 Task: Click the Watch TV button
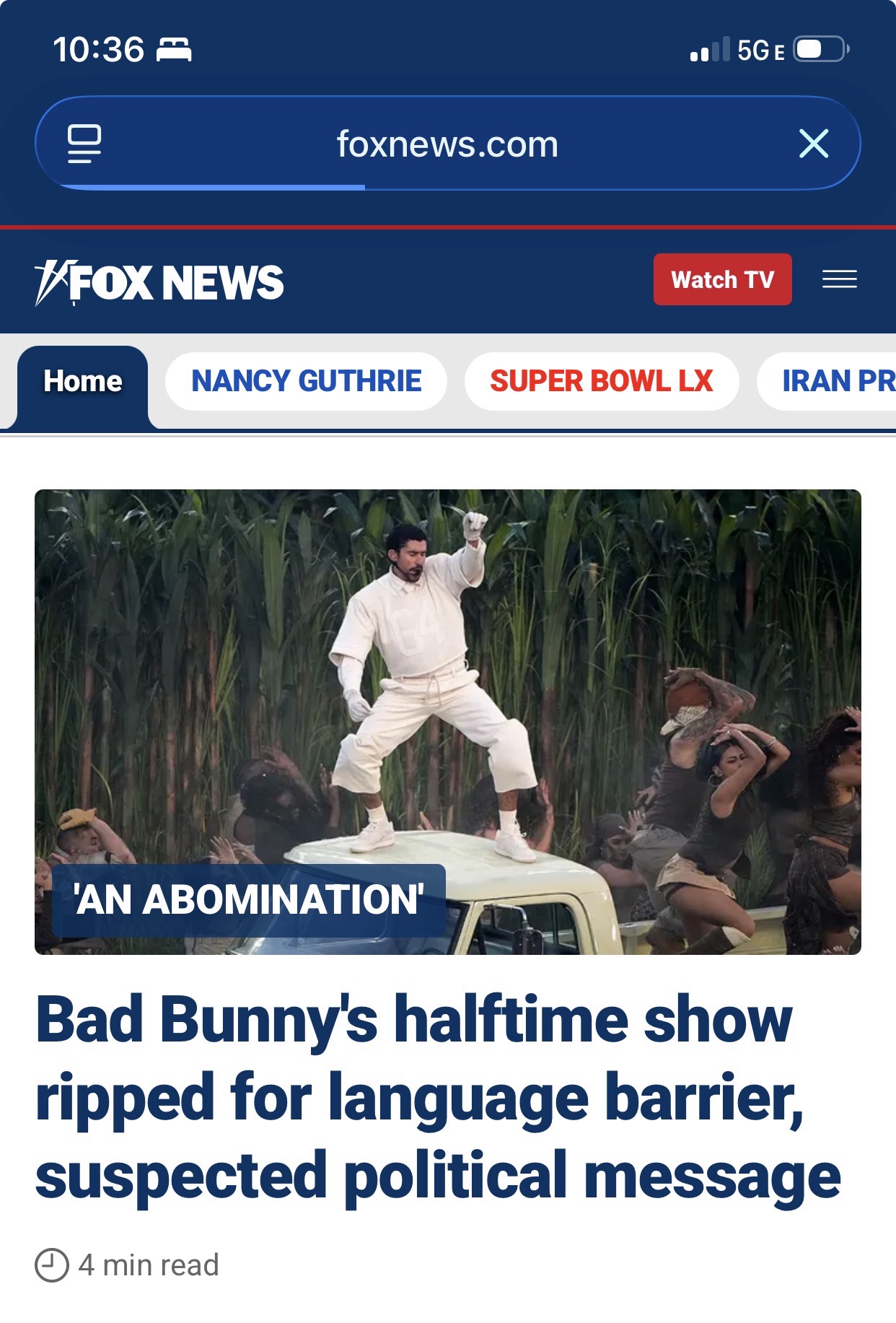(722, 279)
